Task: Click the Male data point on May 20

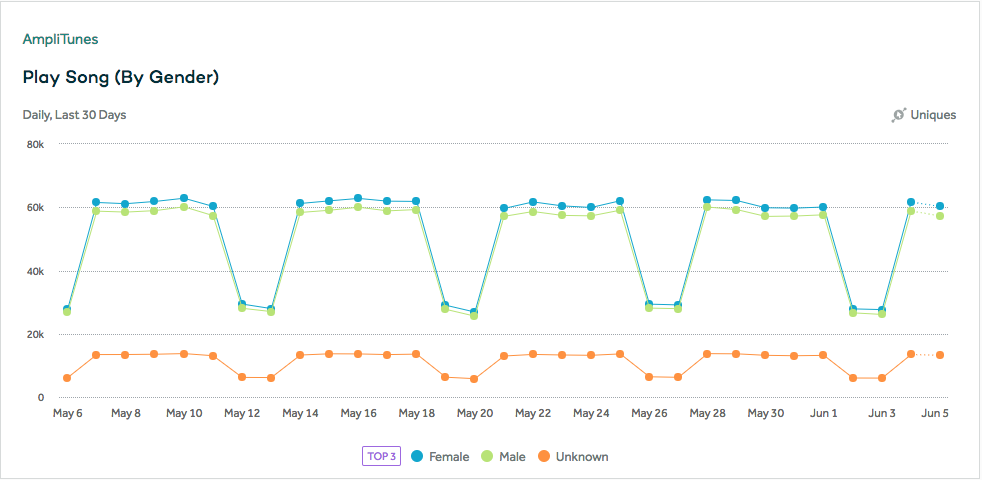Action: click(x=474, y=316)
